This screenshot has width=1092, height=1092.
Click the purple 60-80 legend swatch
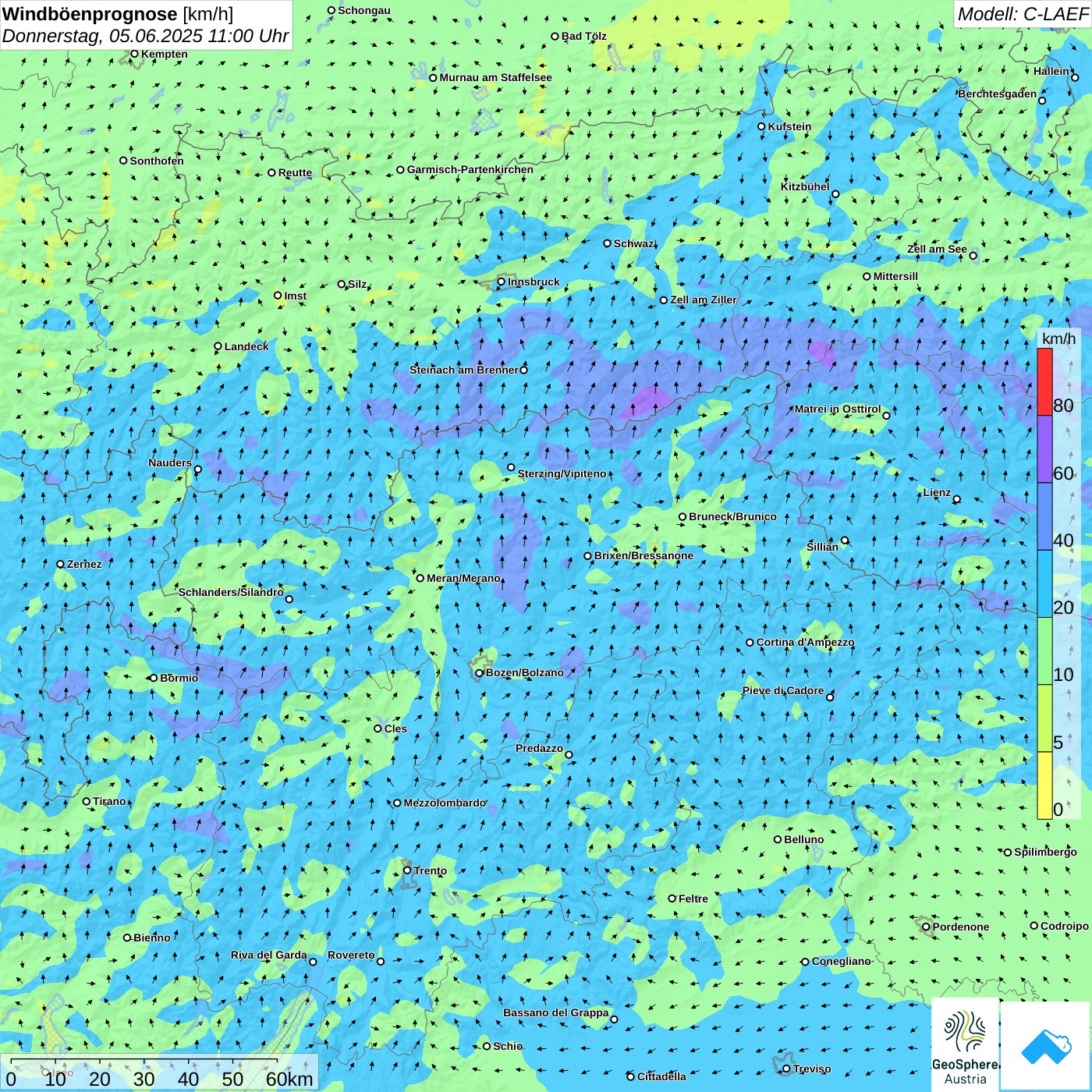[x=1044, y=449]
